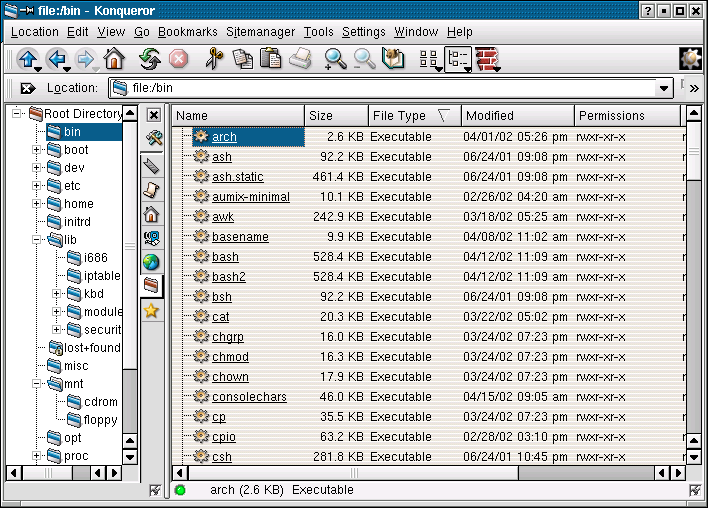
Task: Open the Bookmarks star sidebar tab
Action: tap(152, 312)
